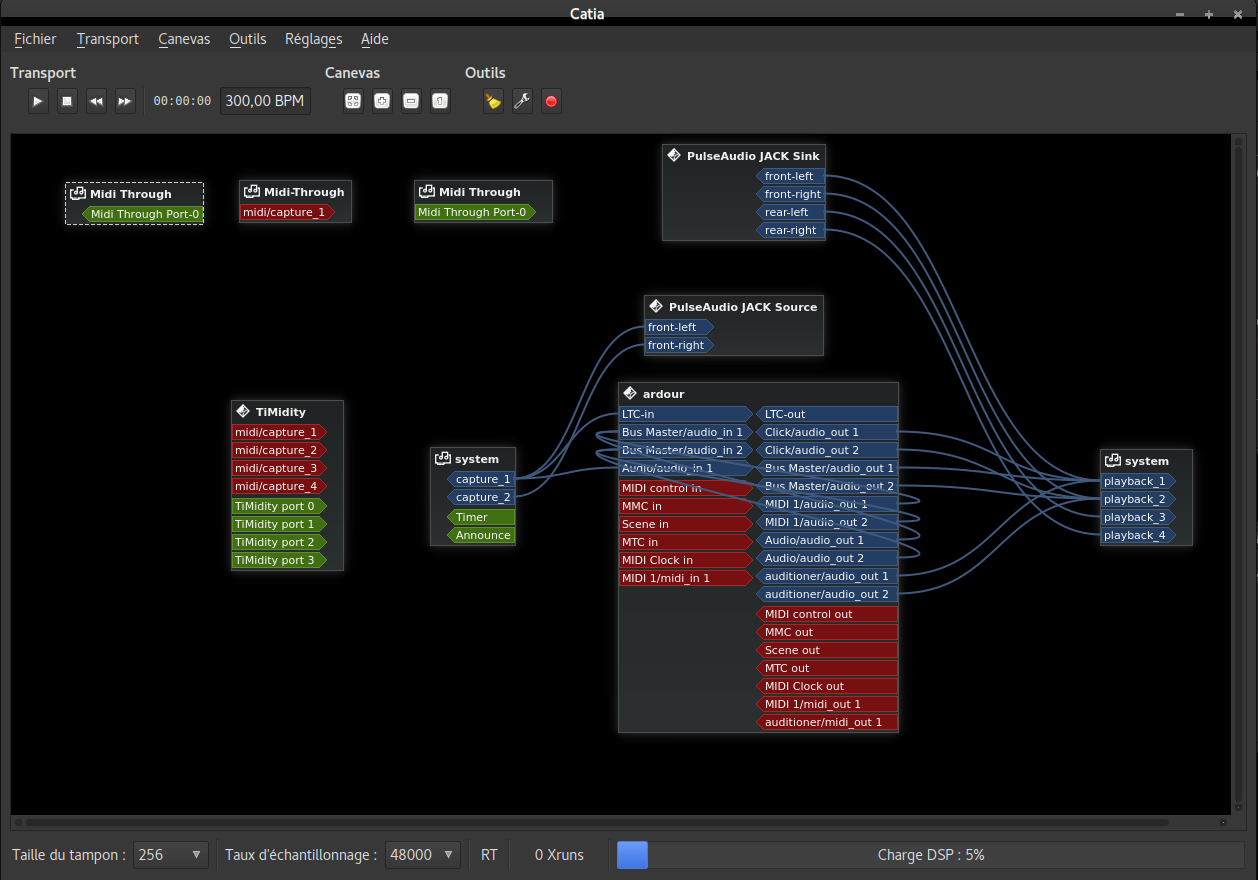Zoom in the canvas with plus icon
The image size is (1258, 880).
coord(382,101)
